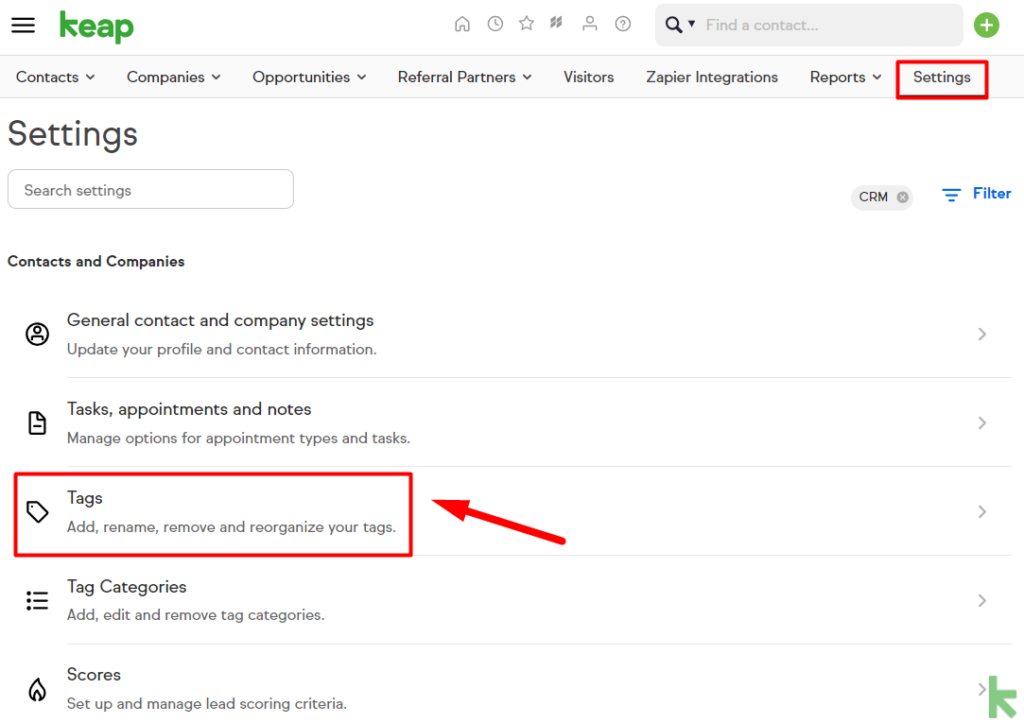Open the hamburger main menu
This screenshot has height=723, width=1024.
(x=23, y=25)
